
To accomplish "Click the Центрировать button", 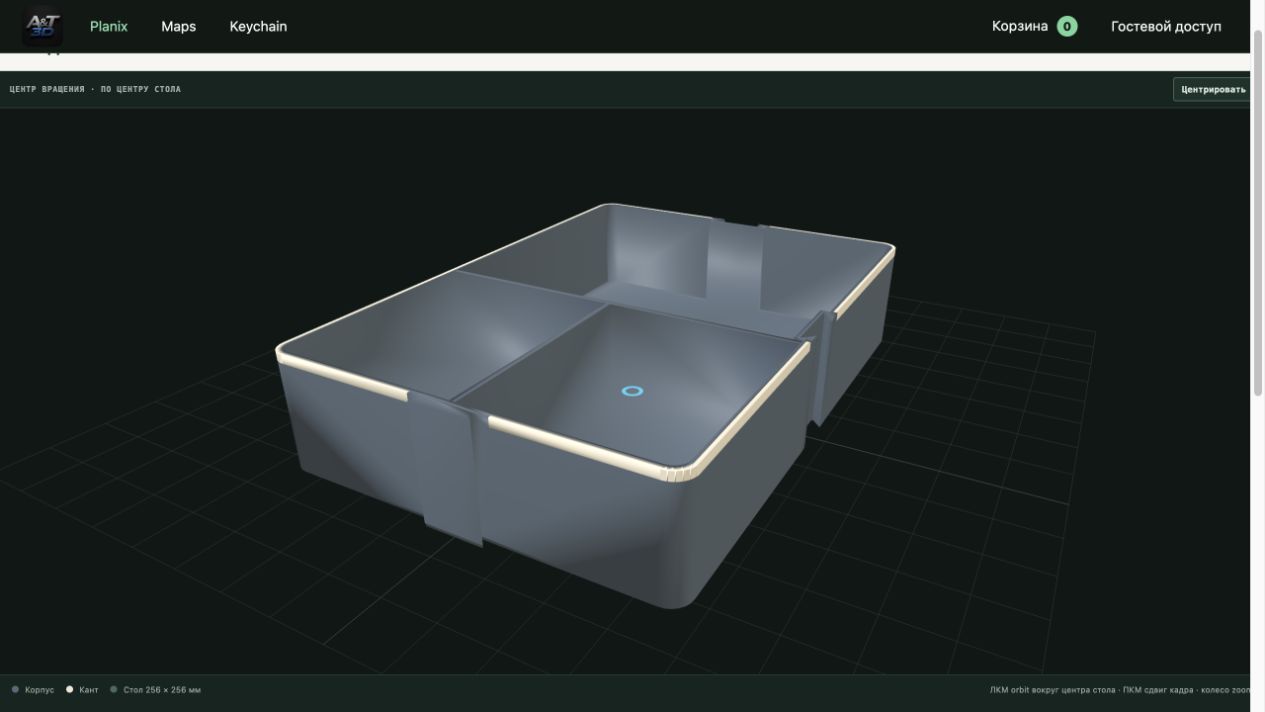I will (1213, 89).
